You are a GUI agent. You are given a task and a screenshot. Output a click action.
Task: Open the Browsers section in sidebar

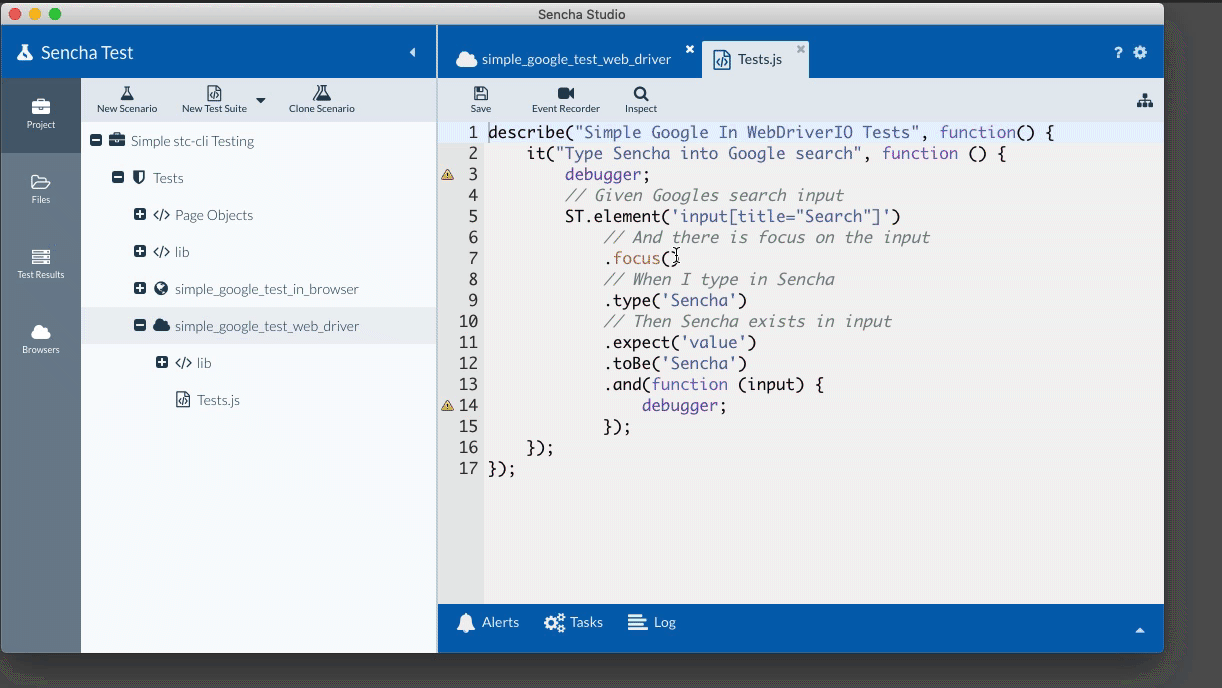pos(41,340)
